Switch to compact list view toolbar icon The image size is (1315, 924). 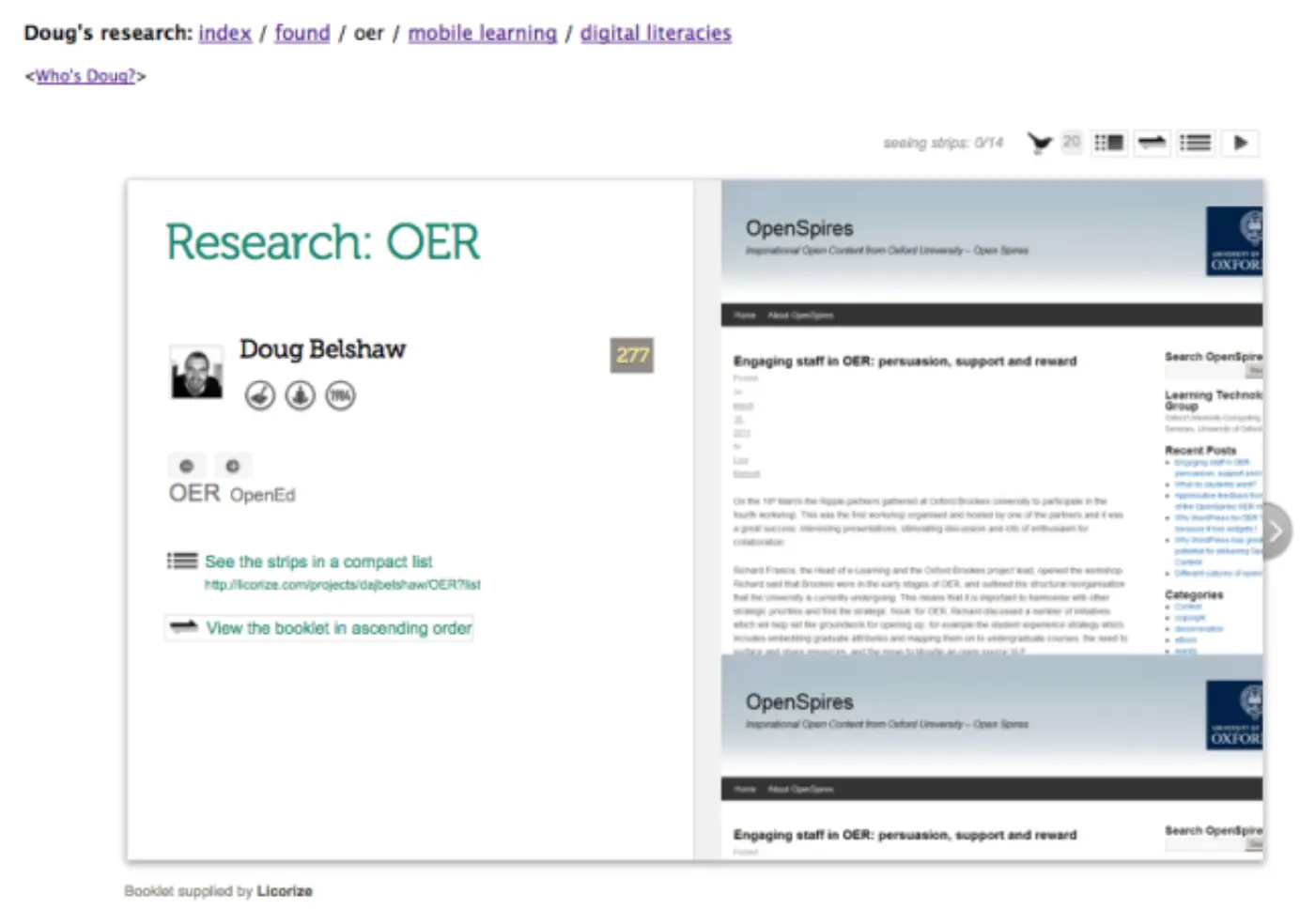[x=1196, y=143]
